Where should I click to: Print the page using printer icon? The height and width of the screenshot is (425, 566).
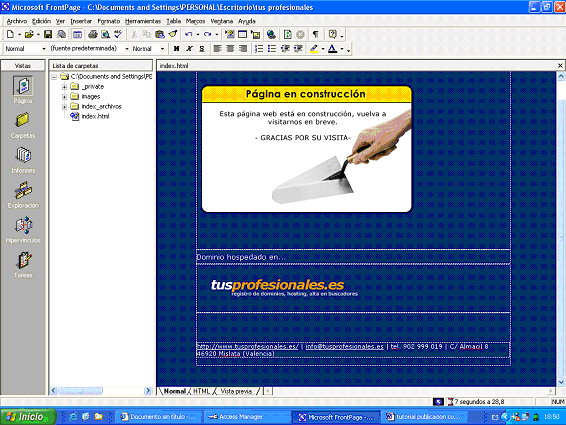tap(93, 34)
